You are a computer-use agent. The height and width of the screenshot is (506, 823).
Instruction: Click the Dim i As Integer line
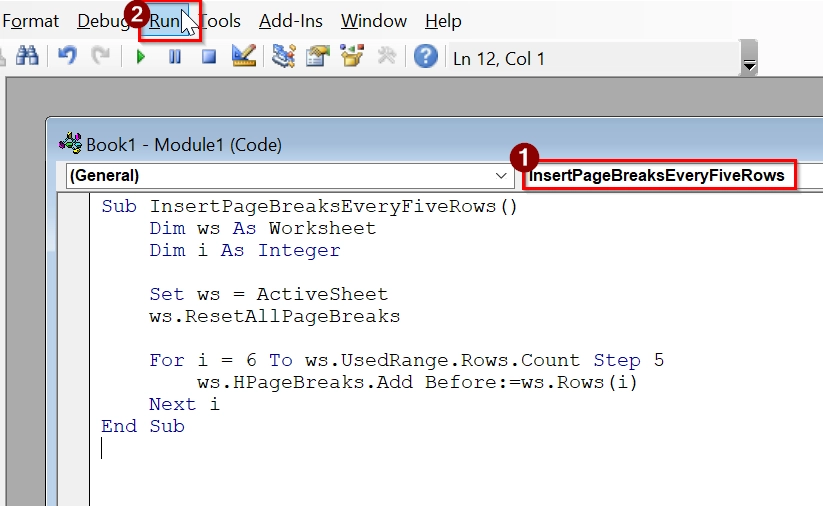[x=245, y=250]
